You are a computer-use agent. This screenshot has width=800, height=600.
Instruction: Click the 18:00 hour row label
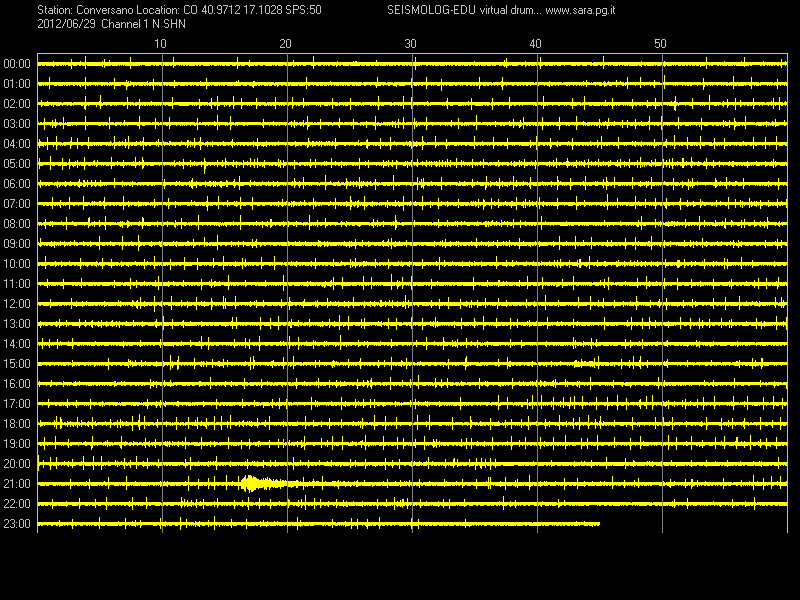[17, 424]
